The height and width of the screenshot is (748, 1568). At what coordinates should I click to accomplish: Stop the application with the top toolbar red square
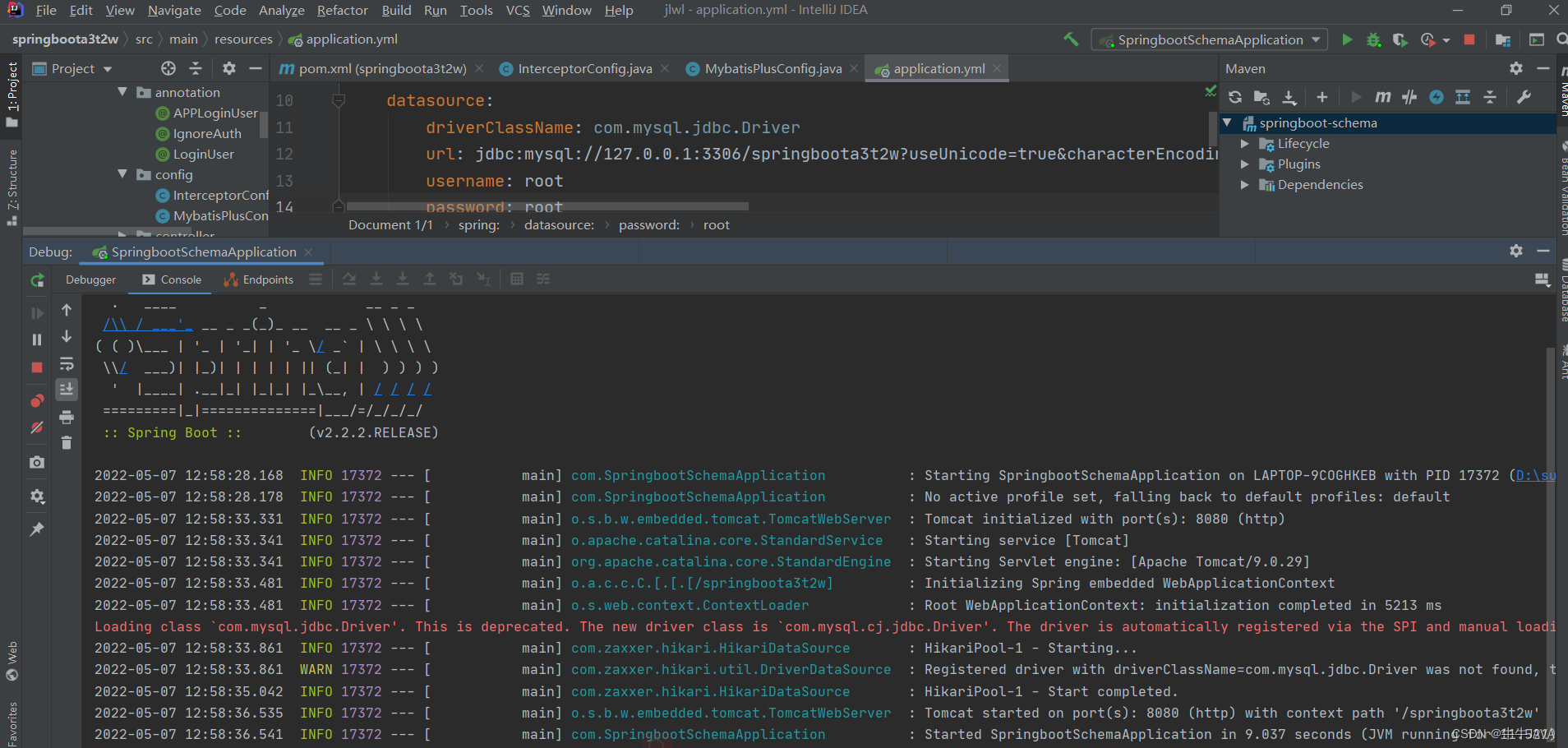(x=1469, y=39)
